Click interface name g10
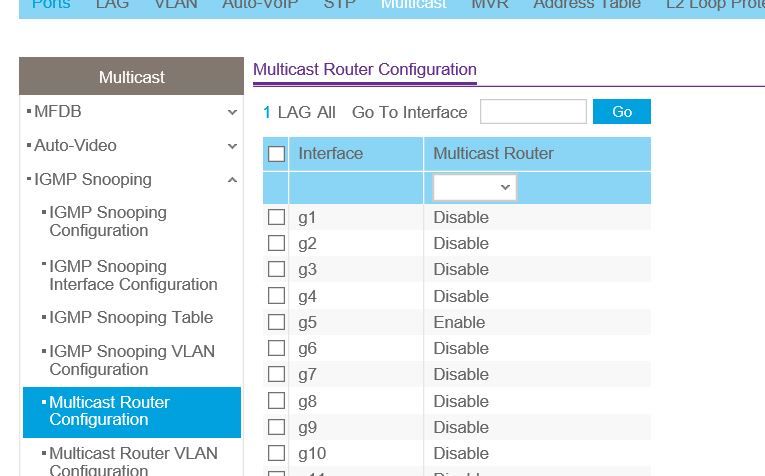 tap(312, 454)
